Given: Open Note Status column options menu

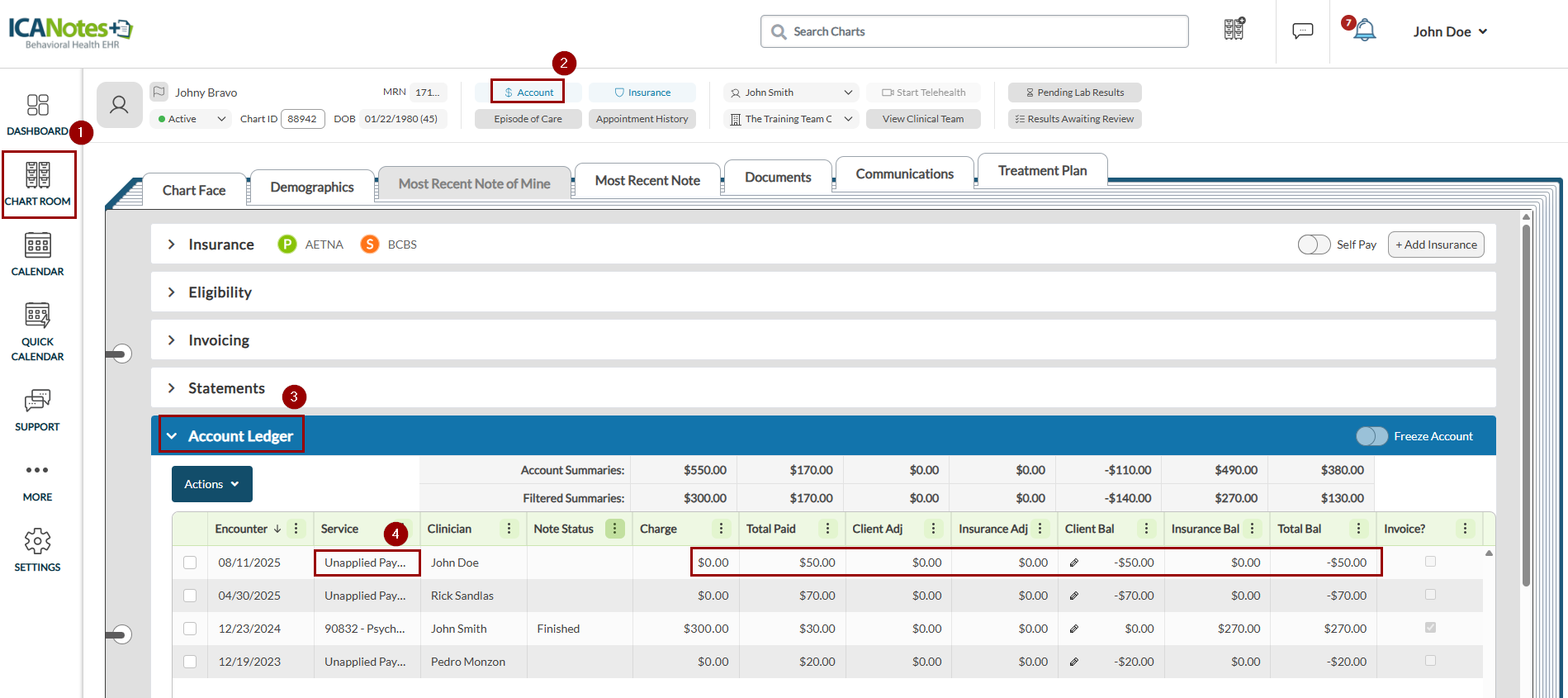Looking at the screenshot, I should point(615,529).
